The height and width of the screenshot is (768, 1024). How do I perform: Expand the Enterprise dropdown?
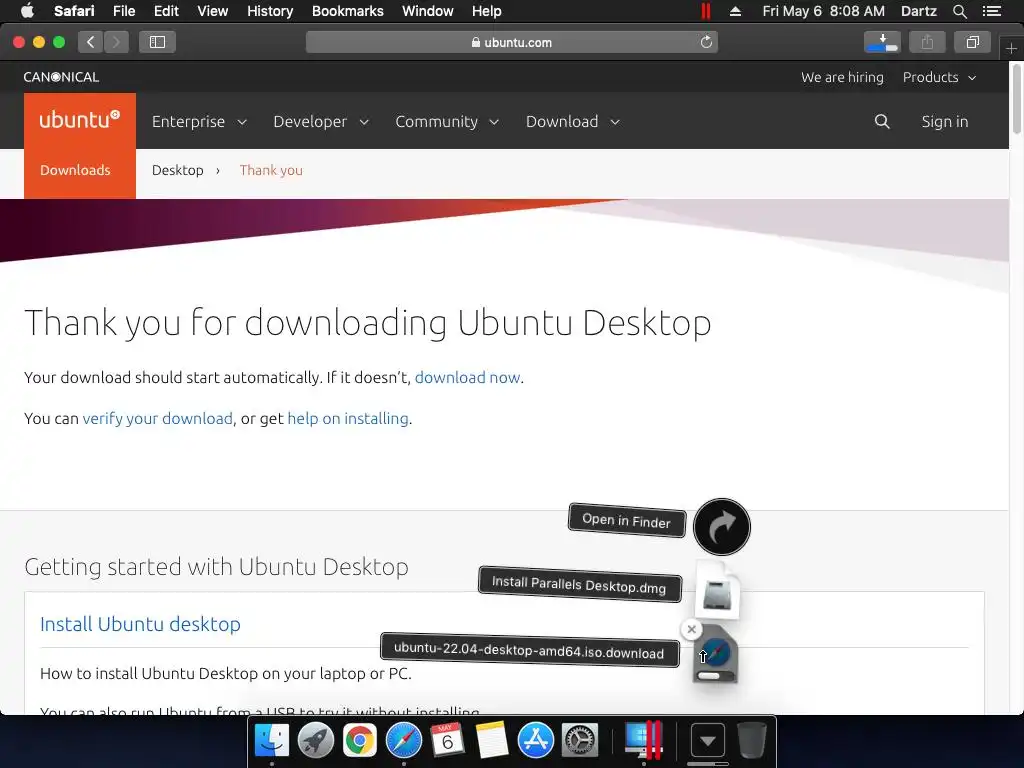[199, 121]
